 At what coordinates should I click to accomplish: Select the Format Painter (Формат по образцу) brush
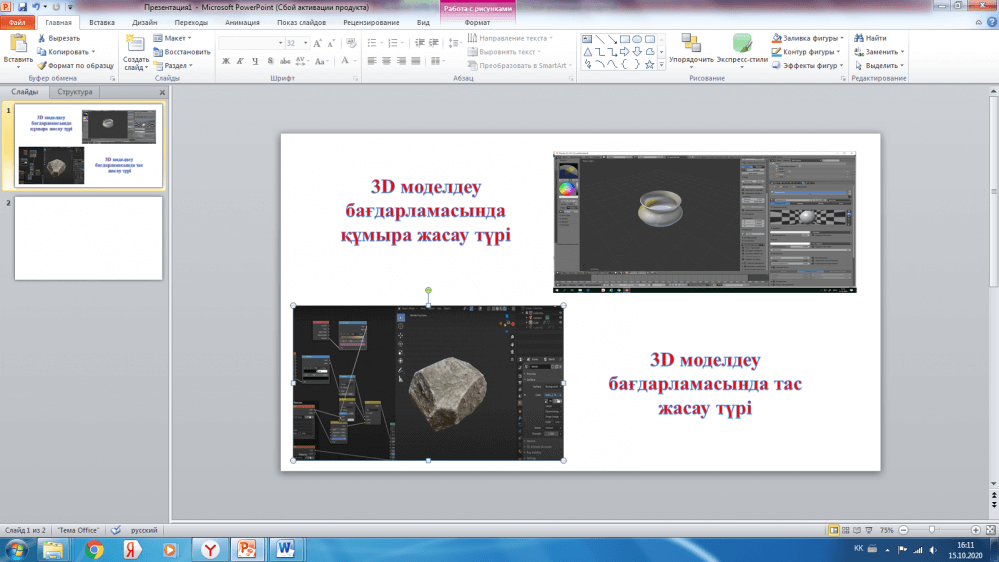(42, 65)
